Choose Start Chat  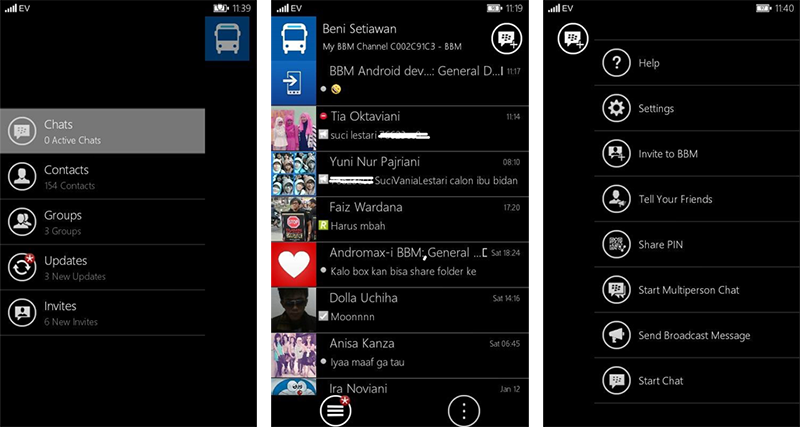pyautogui.click(x=697, y=381)
